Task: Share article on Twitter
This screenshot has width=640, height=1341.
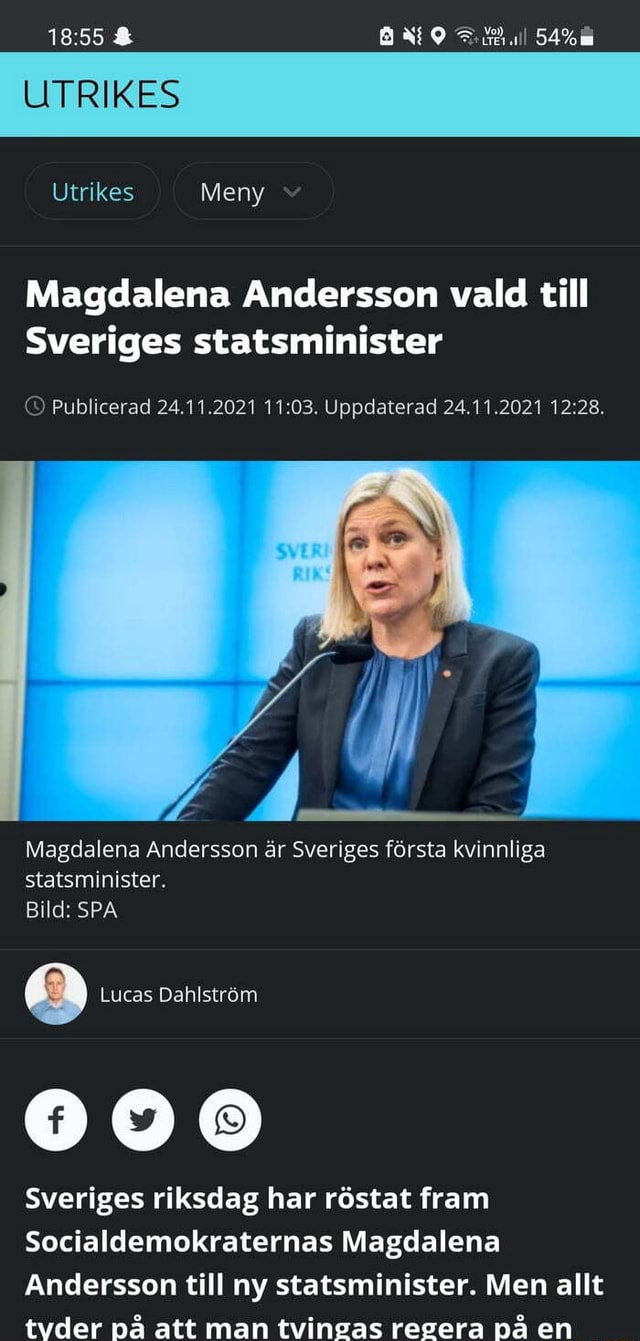Action: coord(143,1120)
